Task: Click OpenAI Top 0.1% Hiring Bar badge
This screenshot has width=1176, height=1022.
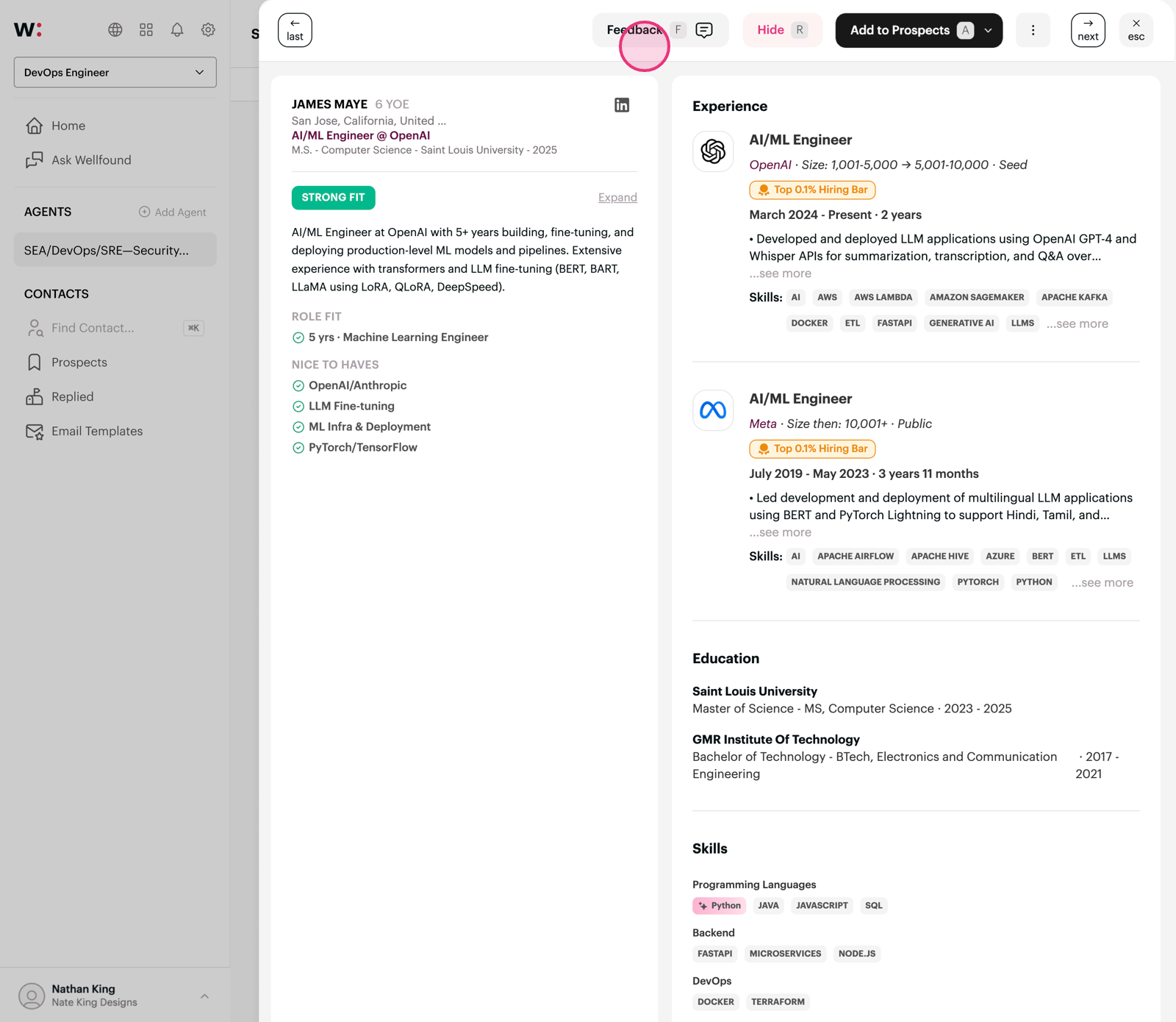Action: 812,190
